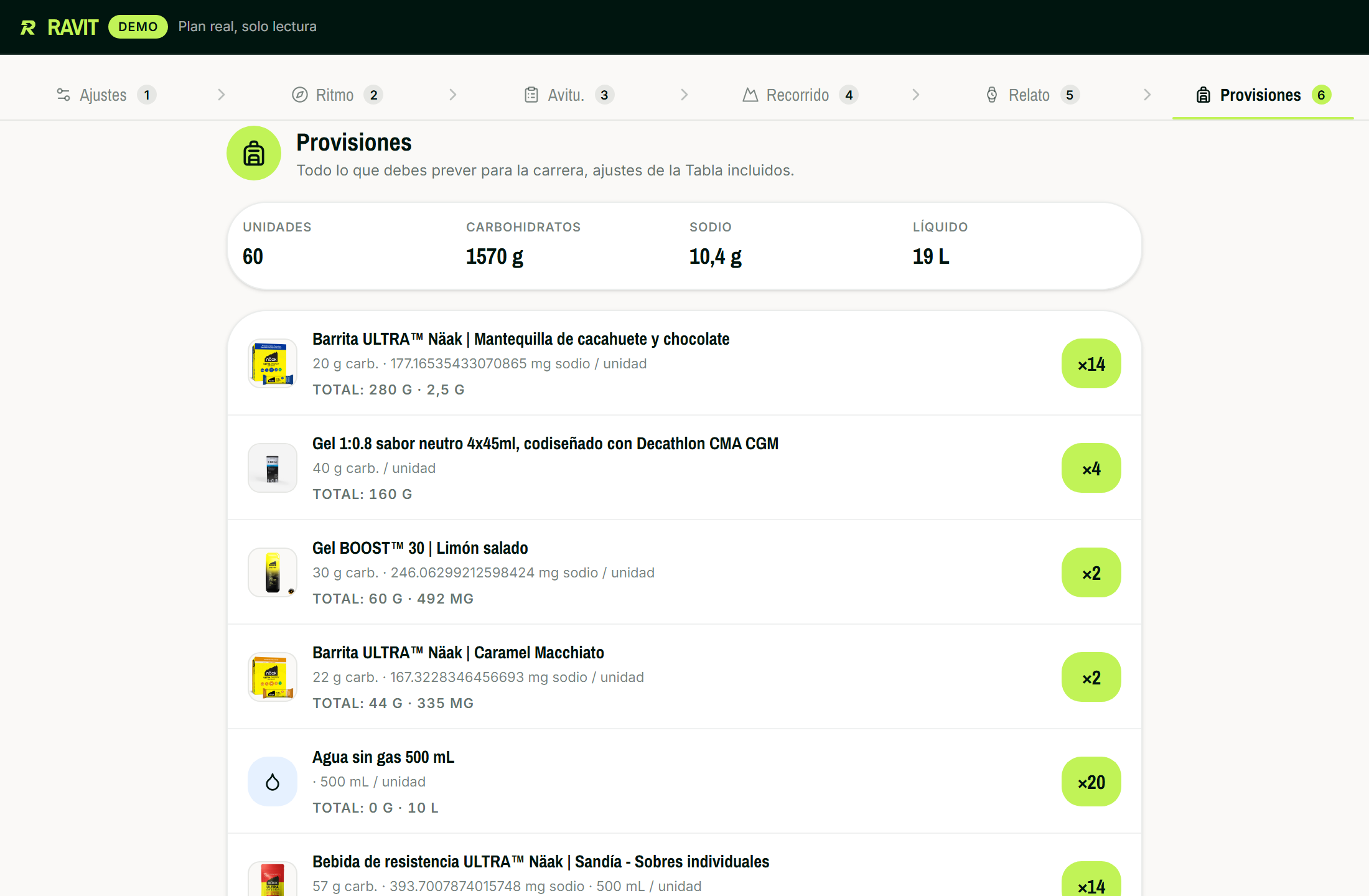Viewport: 1369px width, 896px height.
Task: Click x2 badge for Caramel Macchiato bar
Action: (1091, 677)
